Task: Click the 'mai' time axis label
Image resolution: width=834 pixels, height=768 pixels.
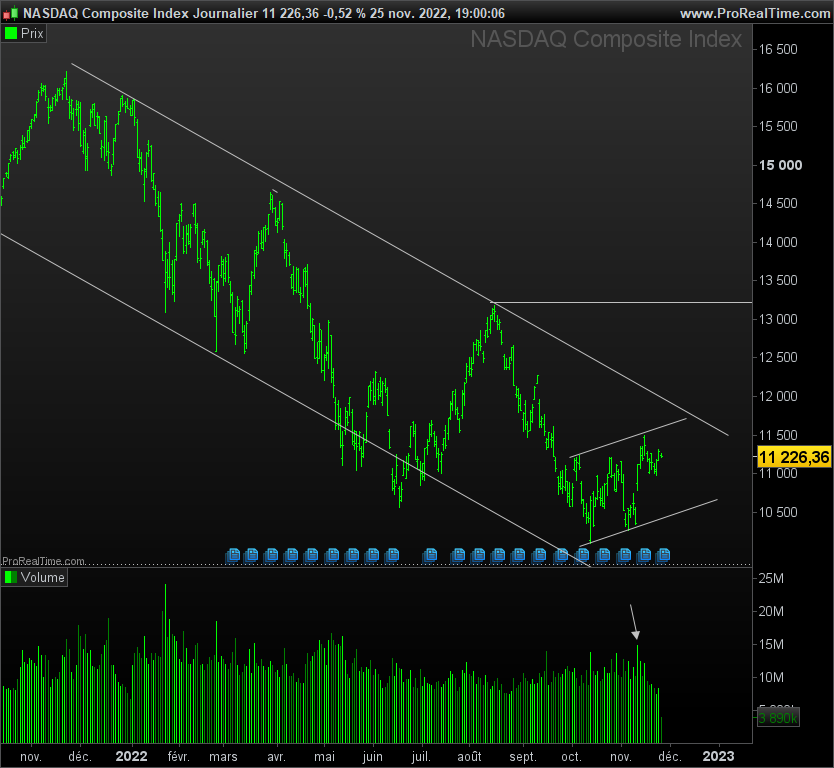Action: (x=324, y=757)
